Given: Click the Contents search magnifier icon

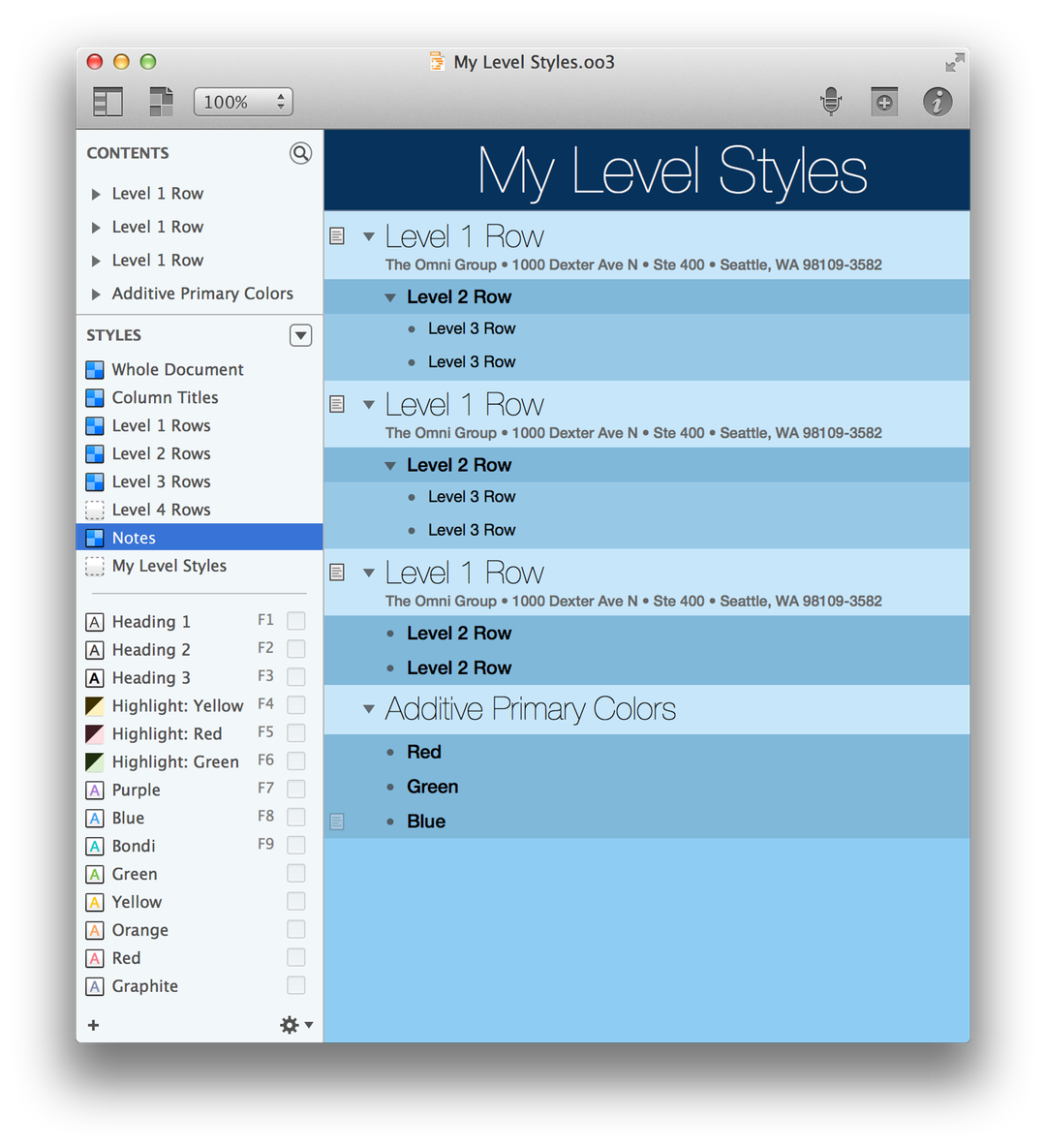Looking at the screenshot, I should coord(300,153).
